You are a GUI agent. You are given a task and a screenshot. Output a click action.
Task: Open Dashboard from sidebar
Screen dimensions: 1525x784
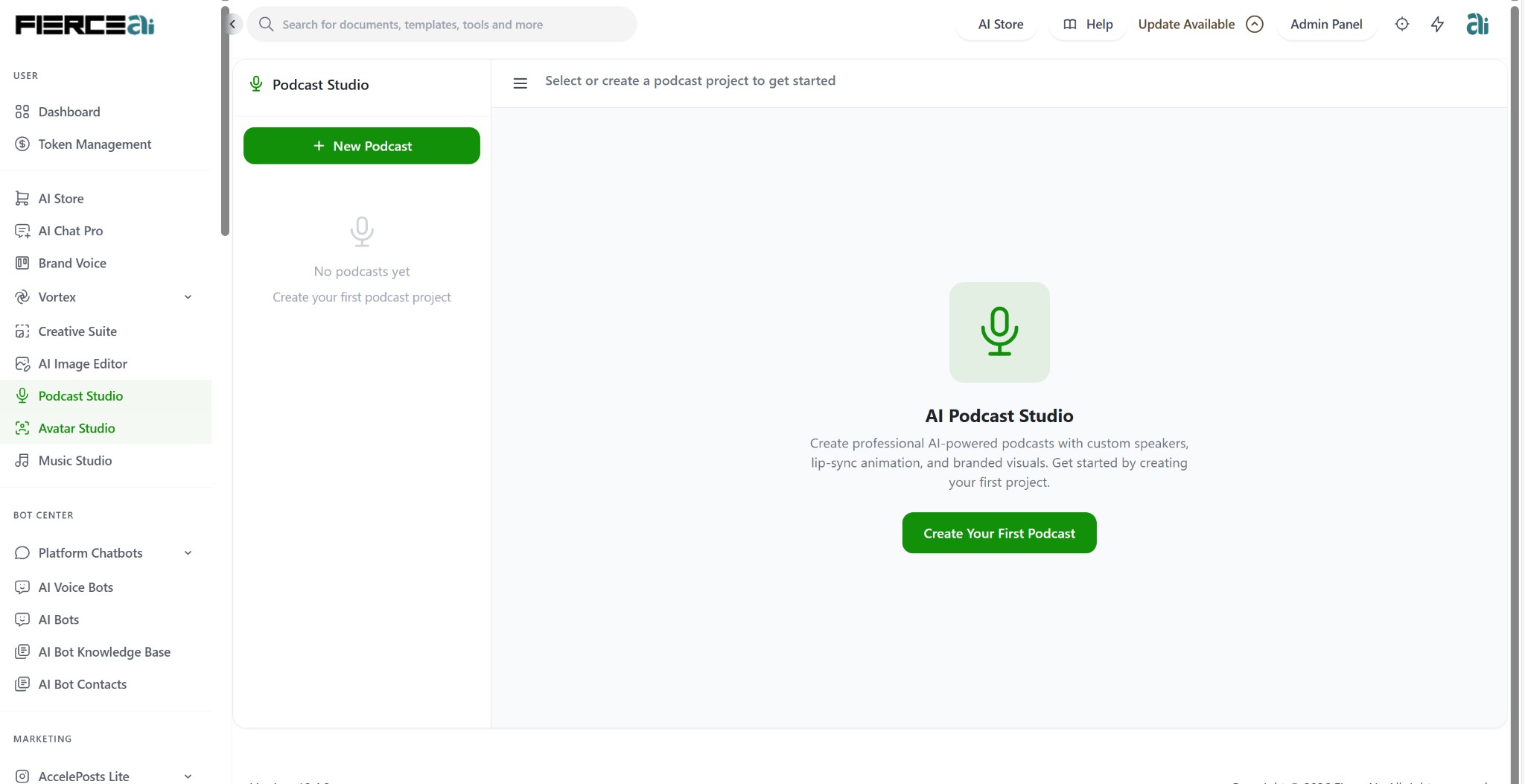pos(69,112)
